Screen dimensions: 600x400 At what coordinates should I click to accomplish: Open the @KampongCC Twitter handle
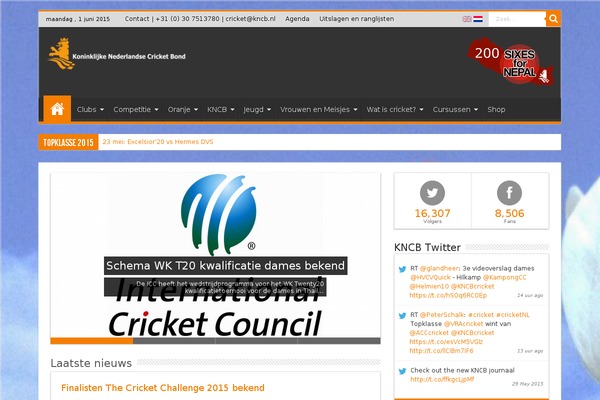pos(504,278)
